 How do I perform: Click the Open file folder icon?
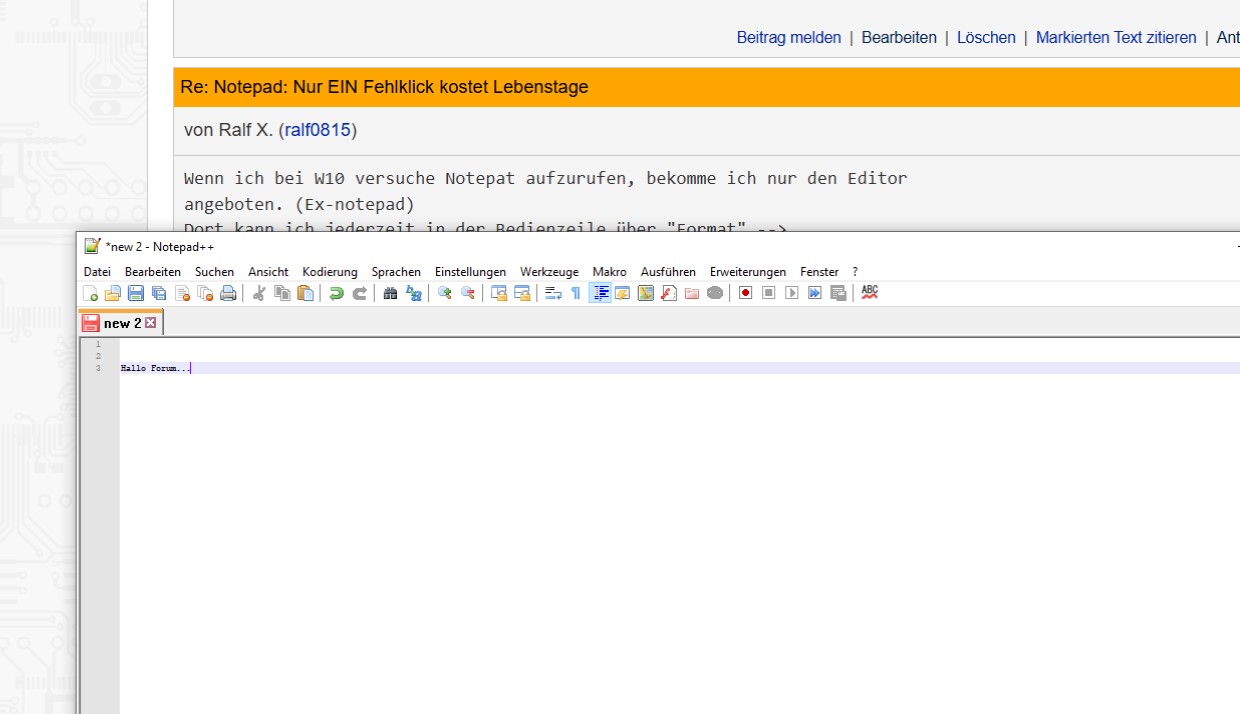[113, 293]
